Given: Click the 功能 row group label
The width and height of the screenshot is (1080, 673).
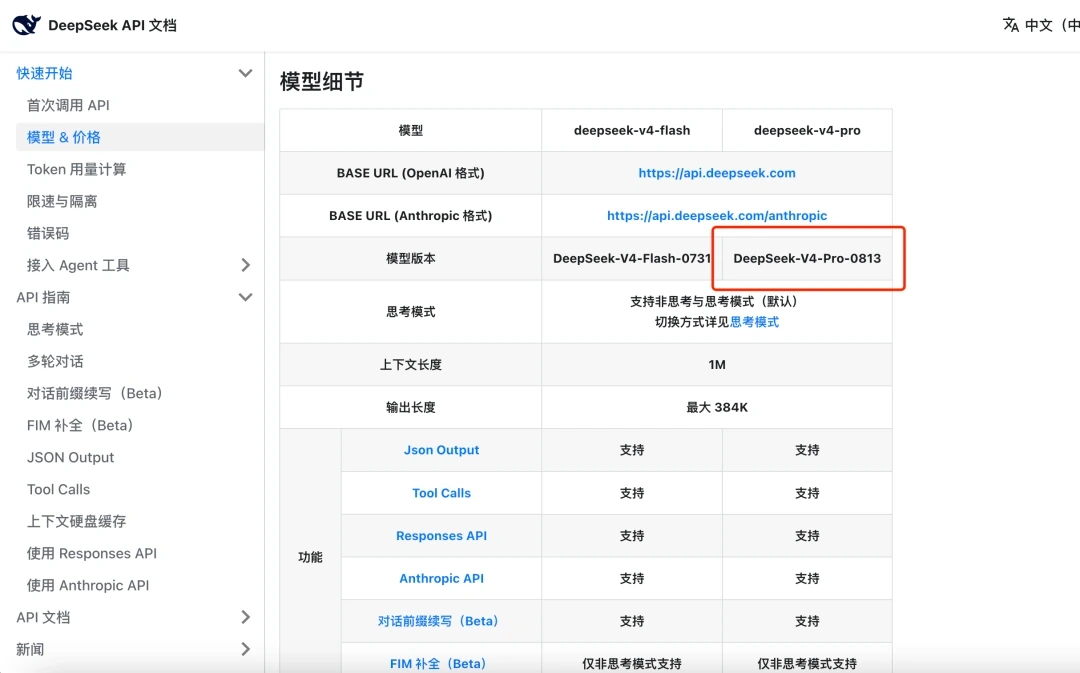Looking at the screenshot, I should coord(310,557).
